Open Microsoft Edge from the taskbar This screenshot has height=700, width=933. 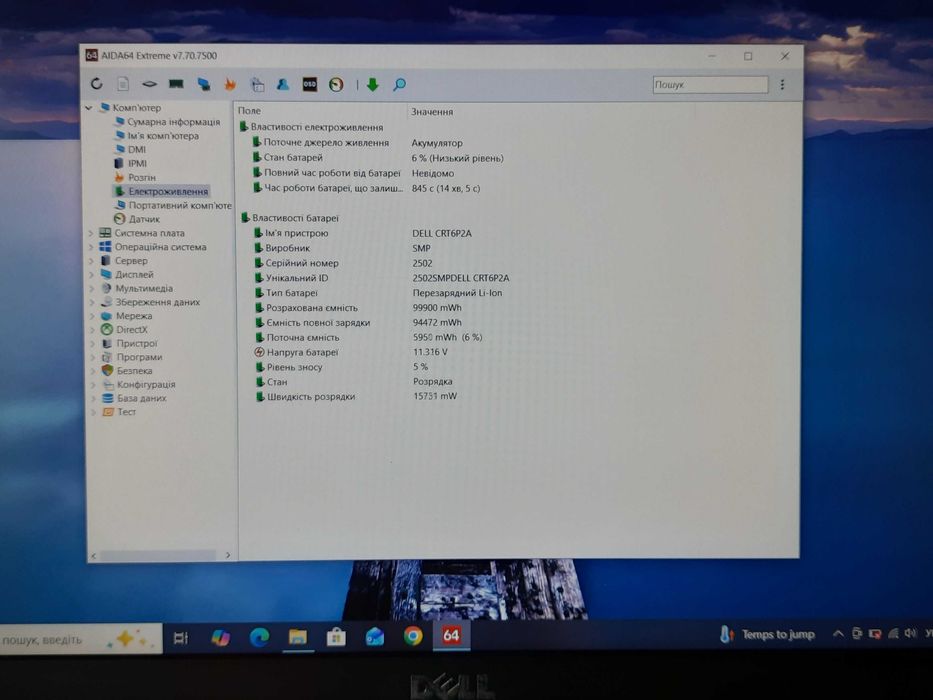click(x=259, y=638)
